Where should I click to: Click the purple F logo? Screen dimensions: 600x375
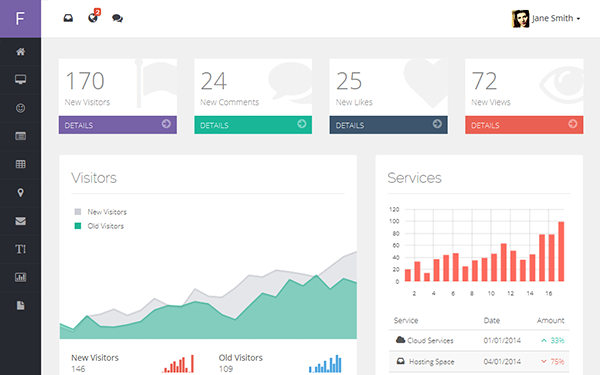pos(20,18)
